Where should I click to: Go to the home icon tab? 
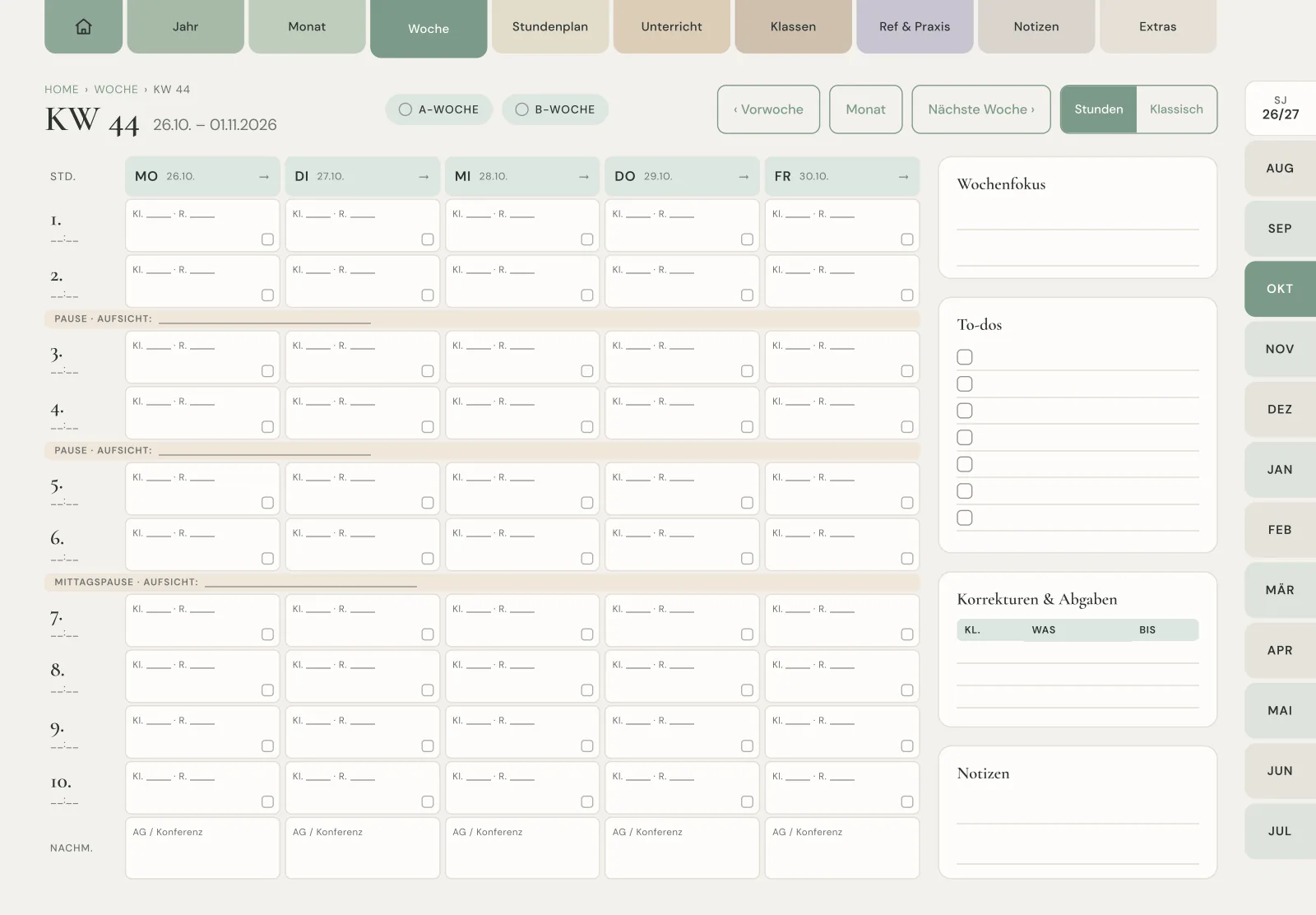click(x=83, y=26)
